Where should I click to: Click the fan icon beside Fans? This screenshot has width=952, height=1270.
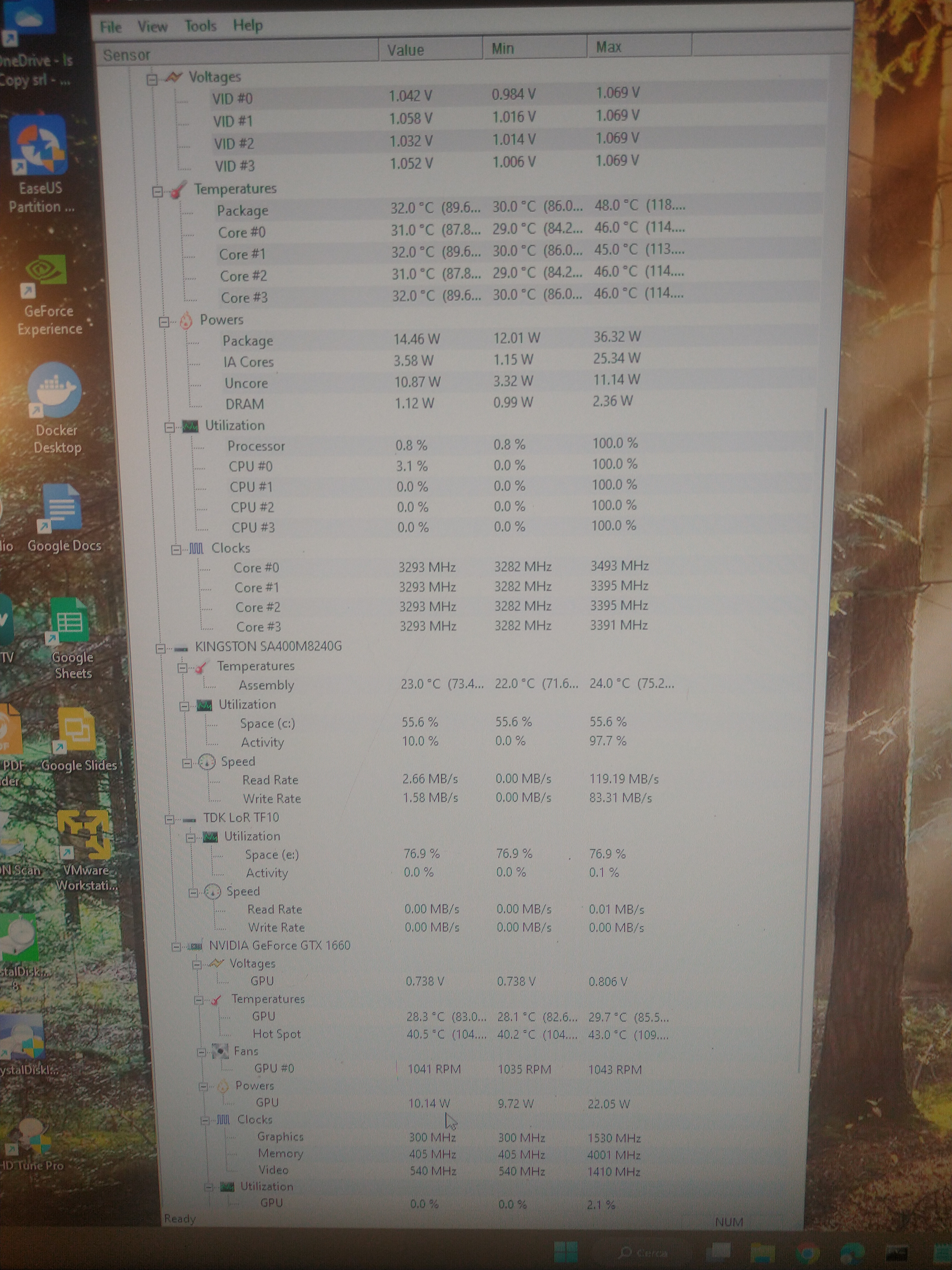[x=220, y=1051]
